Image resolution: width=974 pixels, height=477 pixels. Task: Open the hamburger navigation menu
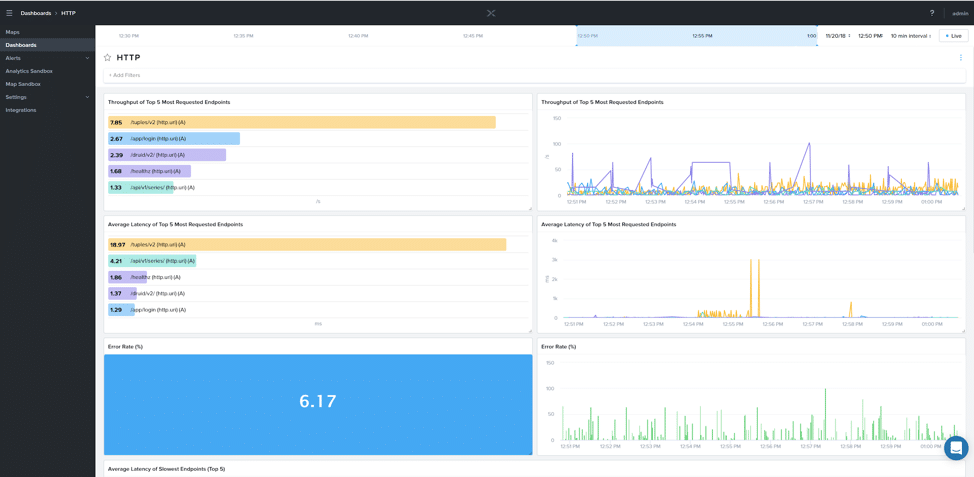[x=9, y=13]
